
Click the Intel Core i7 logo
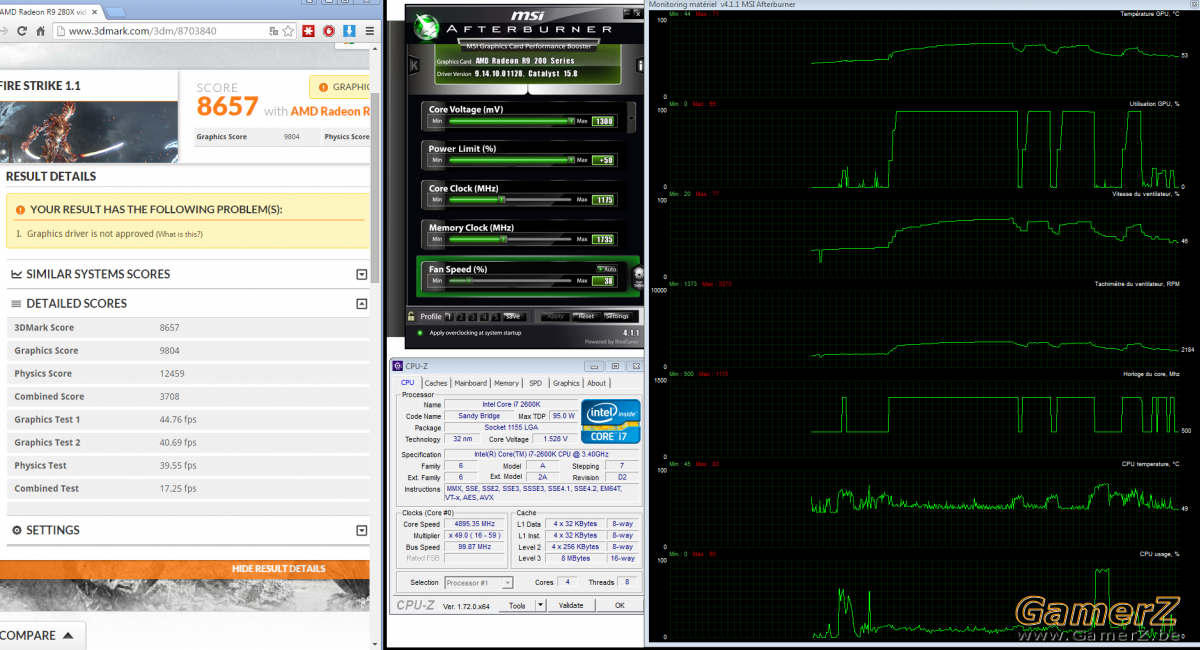[611, 421]
